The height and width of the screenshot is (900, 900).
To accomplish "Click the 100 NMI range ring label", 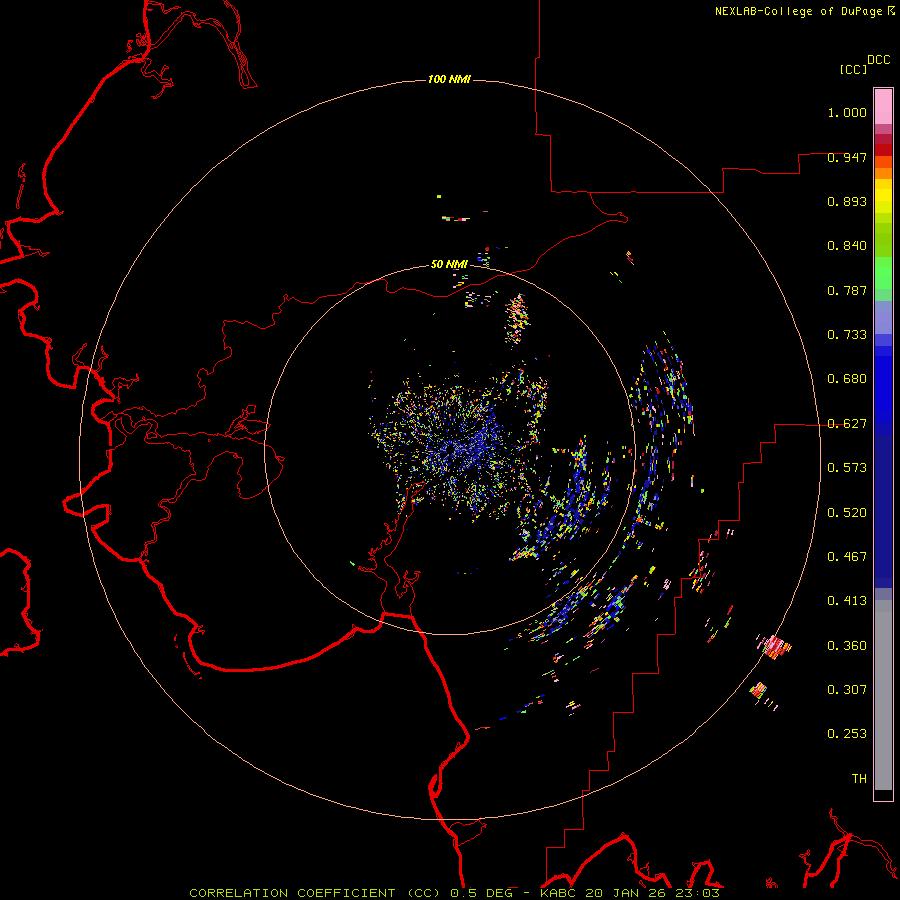I will 449,79.
